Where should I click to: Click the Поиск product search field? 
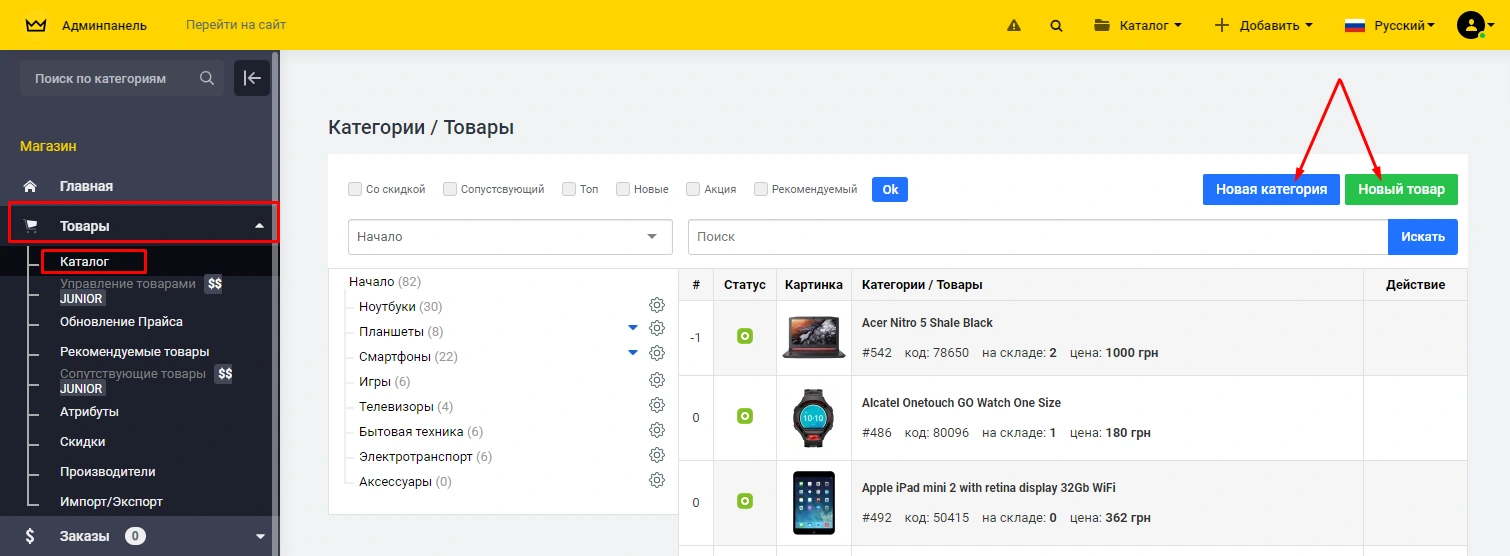click(1037, 237)
